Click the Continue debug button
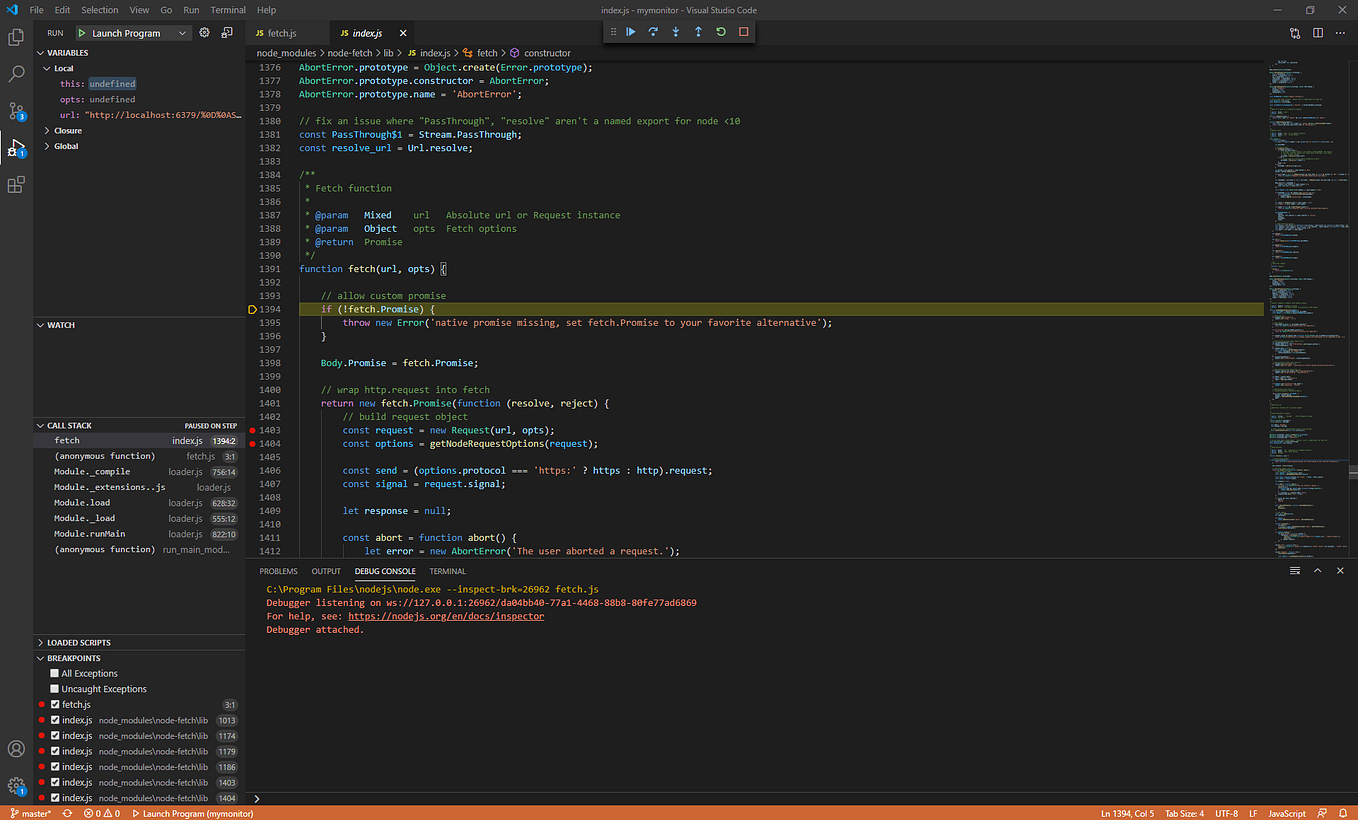The width and height of the screenshot is (1358, 820). pyautogui.click(x=631, y=32)
